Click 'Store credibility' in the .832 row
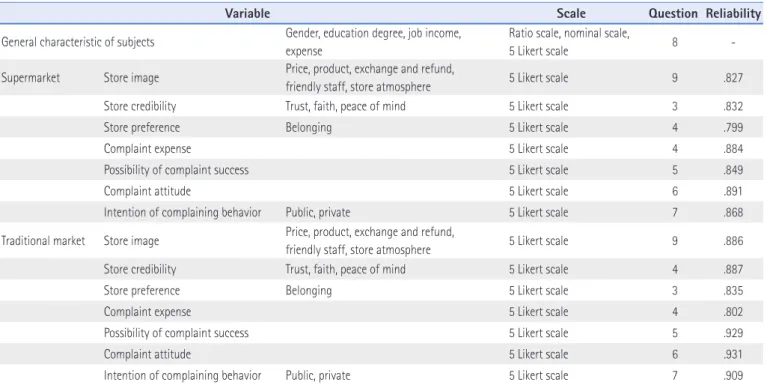This screenshot has height=385, width=767. coord(140,106)
